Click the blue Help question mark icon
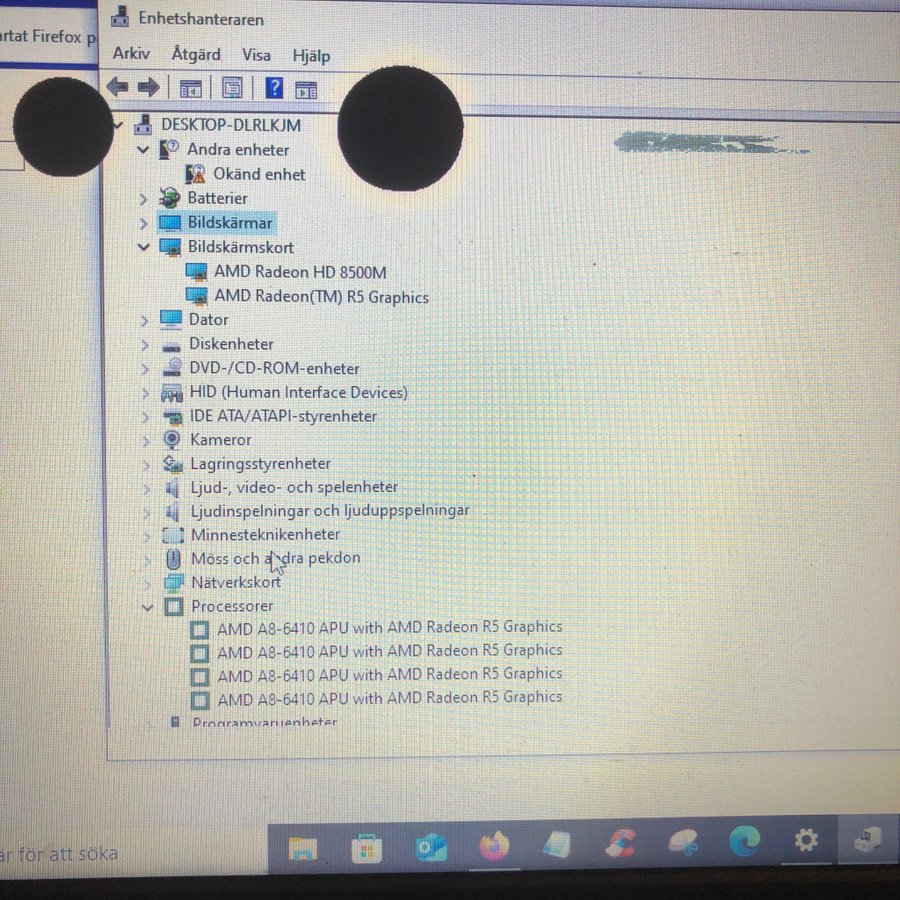This screenshot has height=900, width=900. pyautogui.click(x=274, y=88)
